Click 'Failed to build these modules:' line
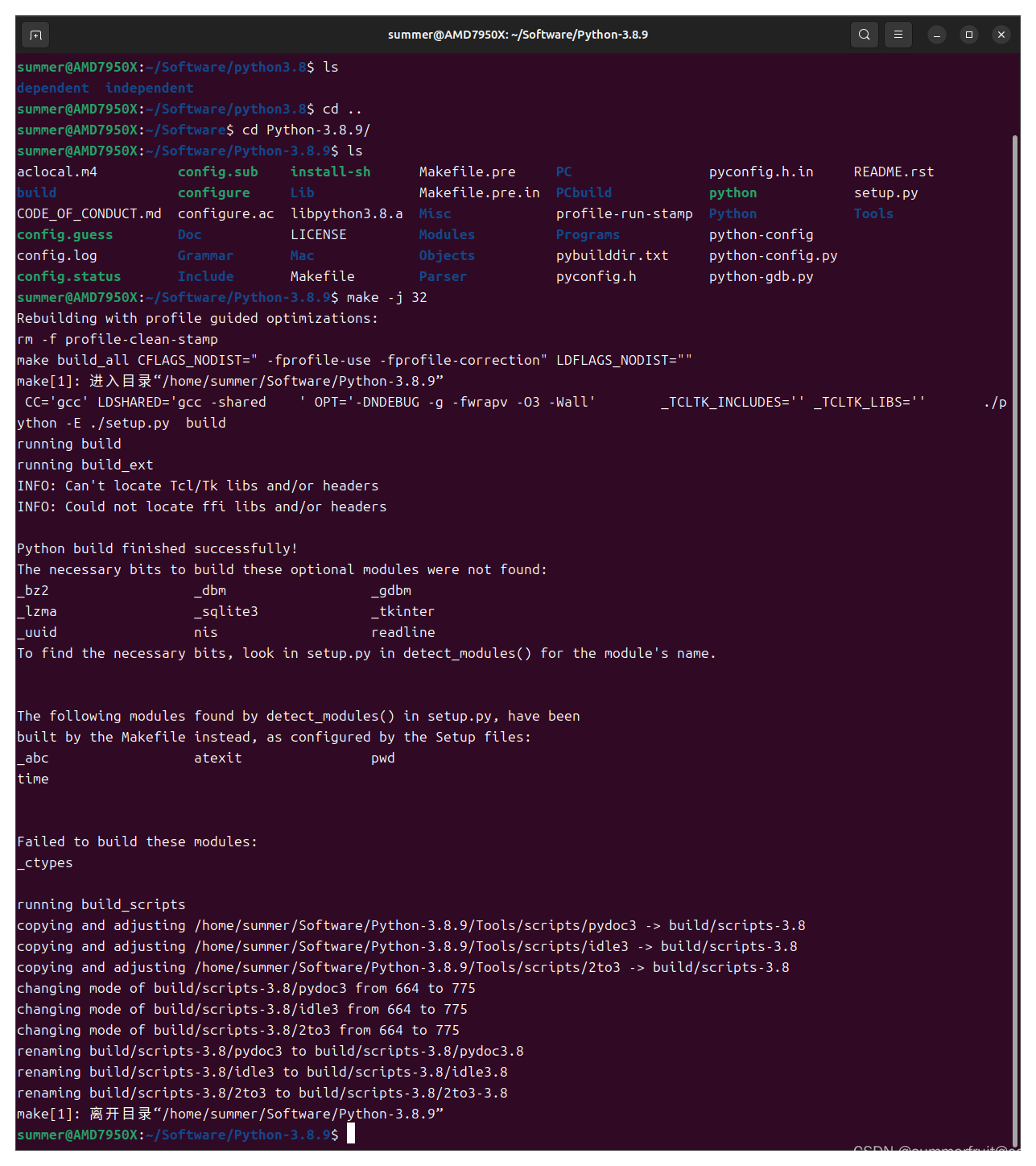Screen dimensions: 1036x1166 (138, 841)
